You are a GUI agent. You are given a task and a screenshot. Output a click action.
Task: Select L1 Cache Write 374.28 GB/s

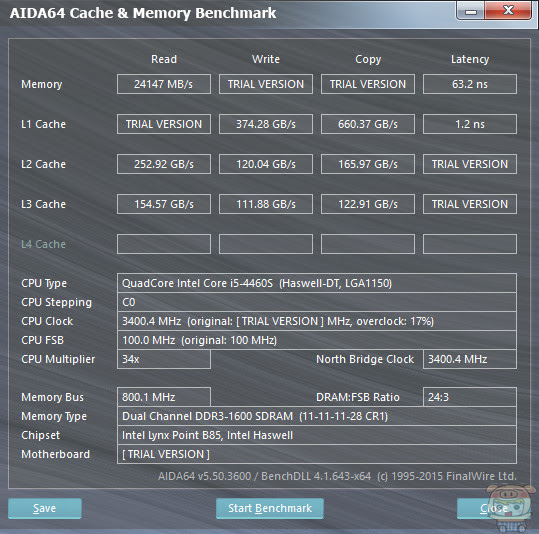click(266, 124)
